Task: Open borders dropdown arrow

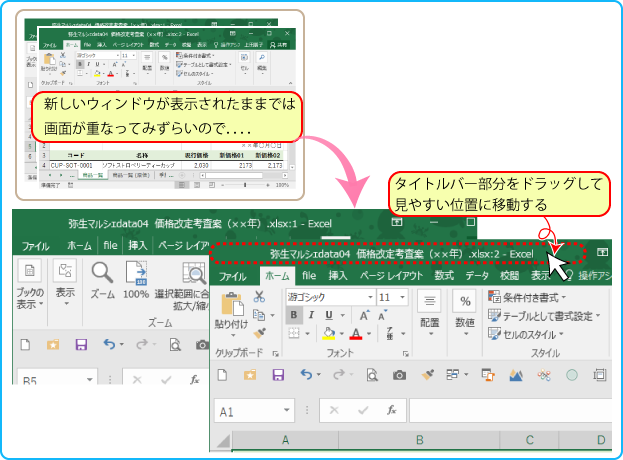Action: [307, 334]
